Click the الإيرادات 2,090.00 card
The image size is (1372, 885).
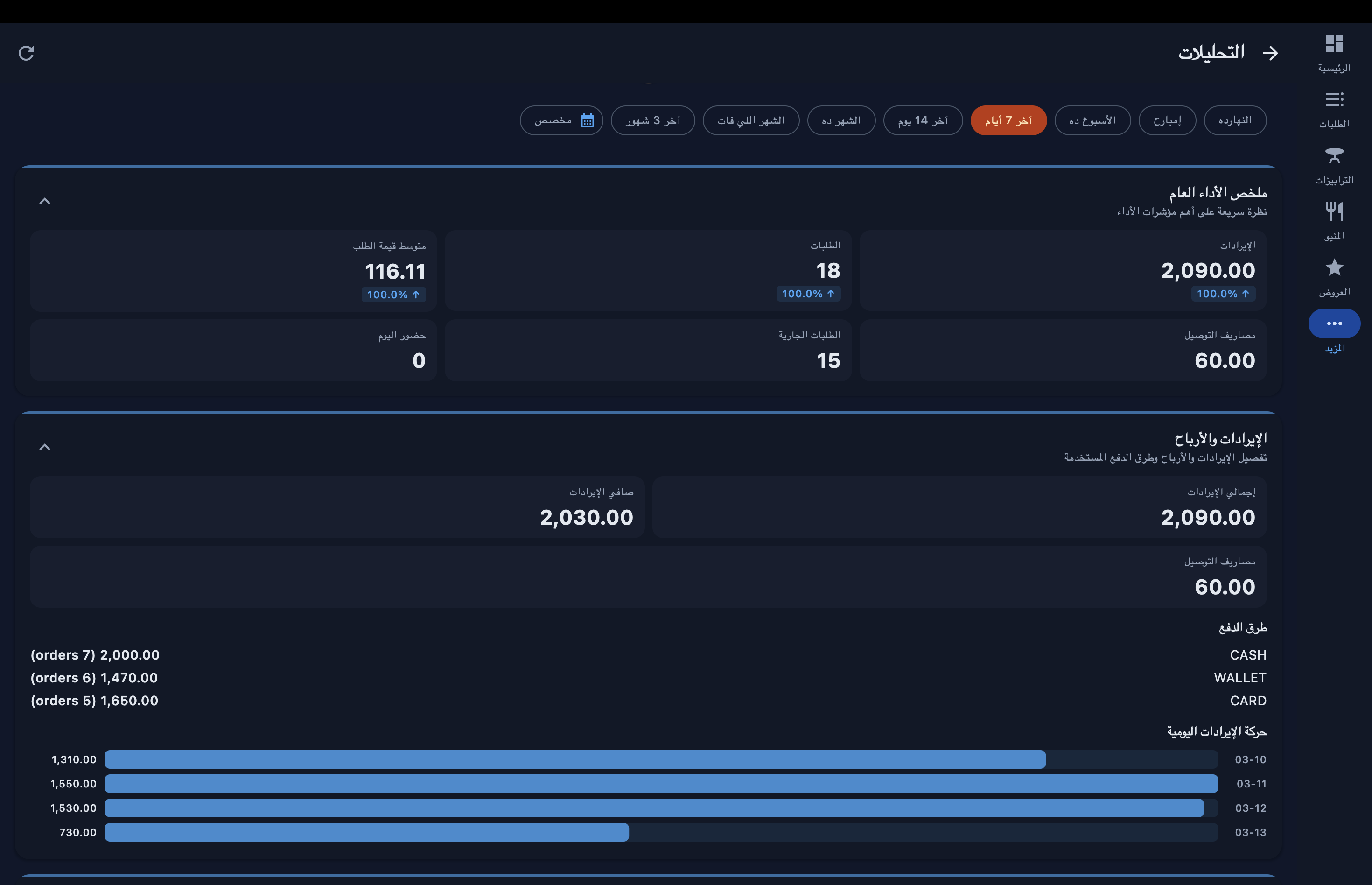point(1063,271)
